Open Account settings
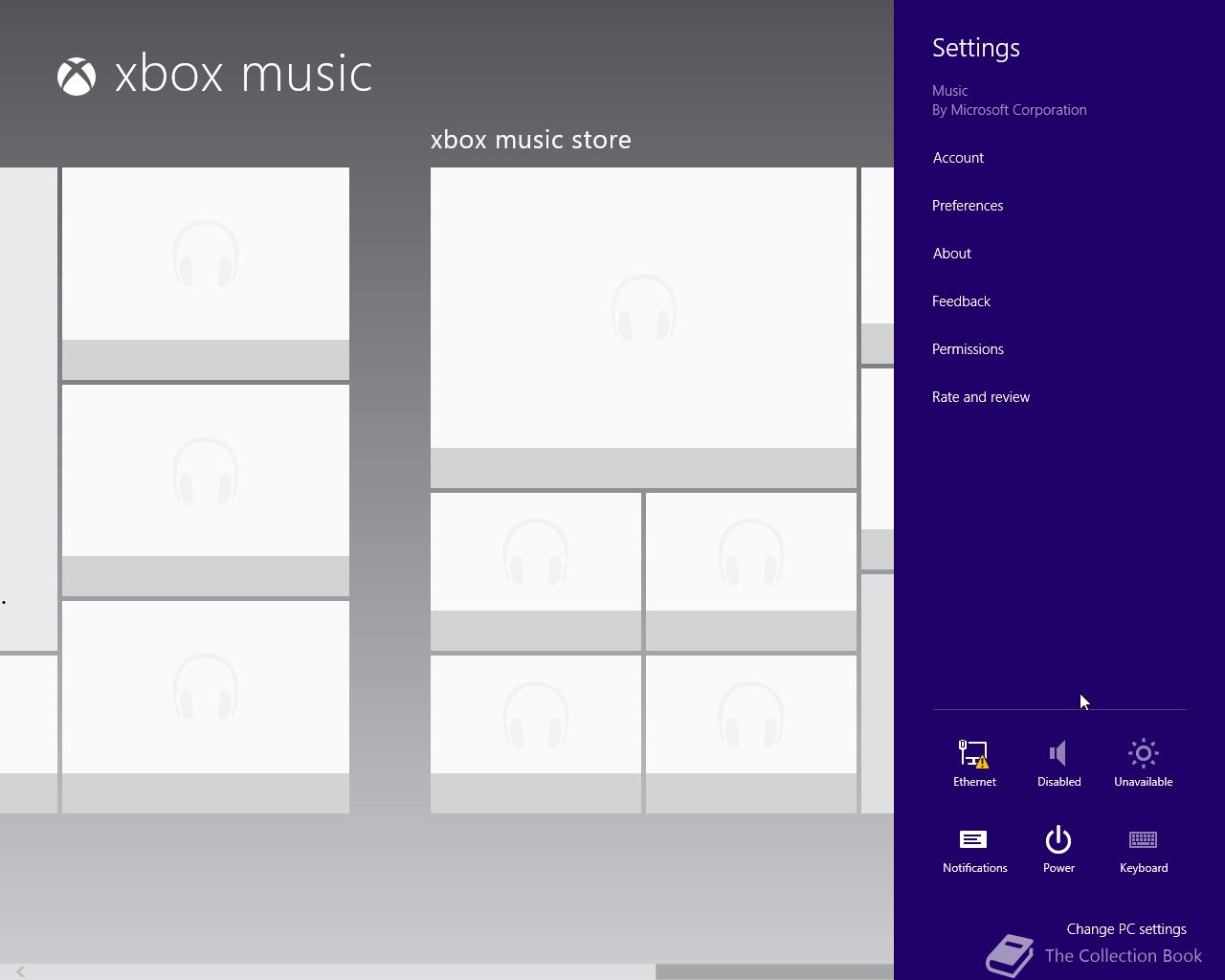This screenshot has height=980, width=1225. [x=958, y=158]
